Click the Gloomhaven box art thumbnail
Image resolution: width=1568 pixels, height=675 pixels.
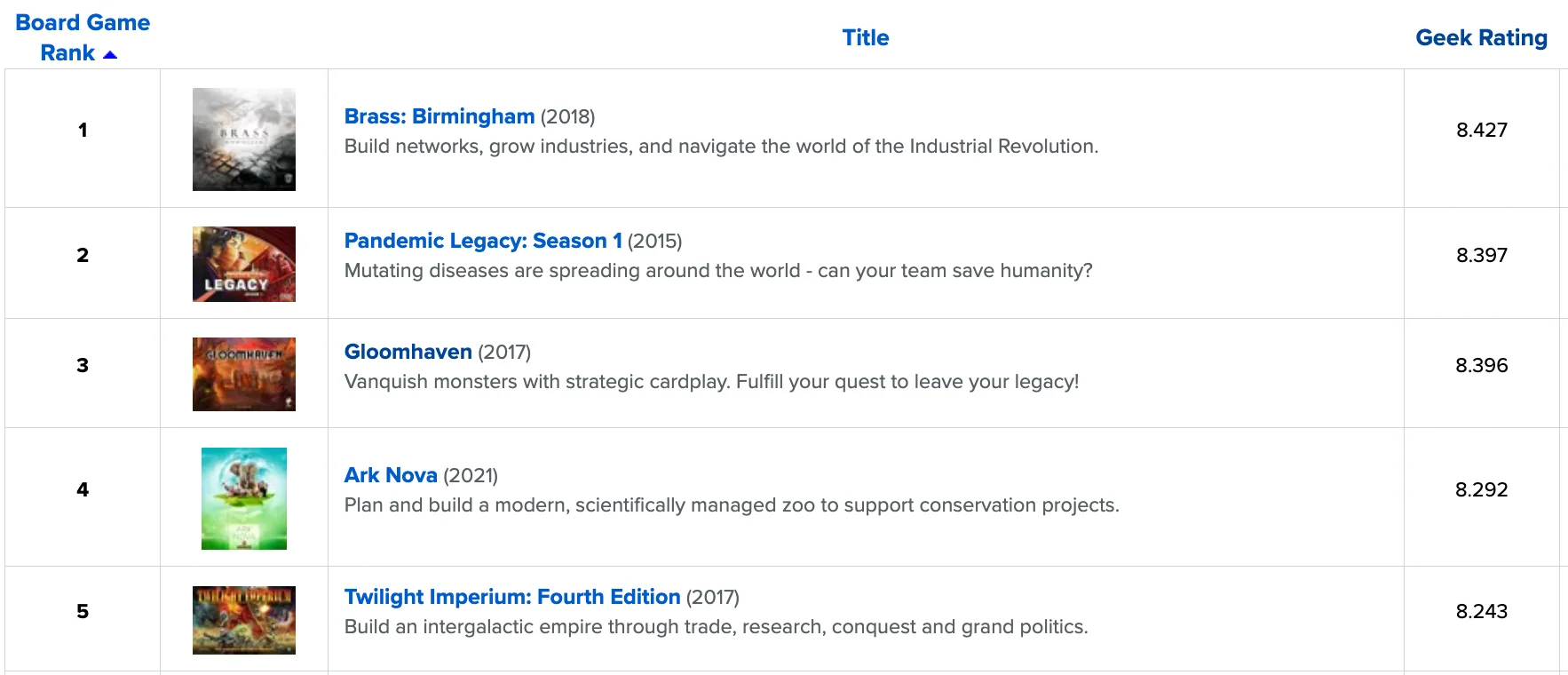coord(244,374)
